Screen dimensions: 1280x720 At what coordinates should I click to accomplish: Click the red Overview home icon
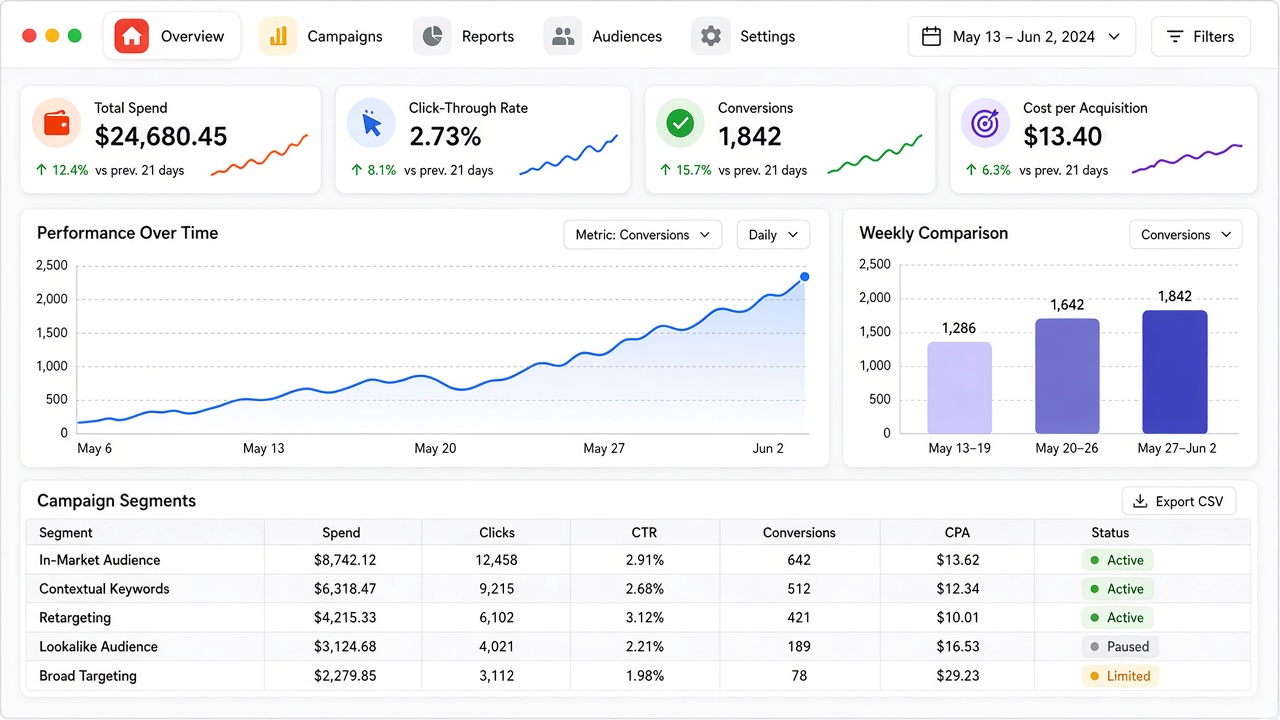(x=131, y=36)
